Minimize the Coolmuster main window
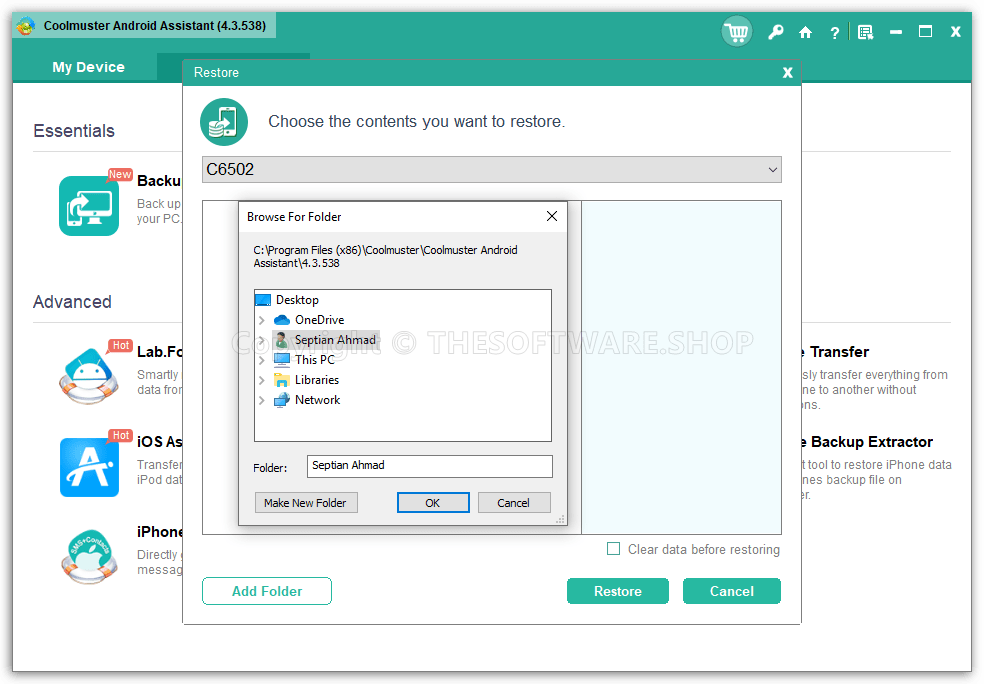 (896, 32)
